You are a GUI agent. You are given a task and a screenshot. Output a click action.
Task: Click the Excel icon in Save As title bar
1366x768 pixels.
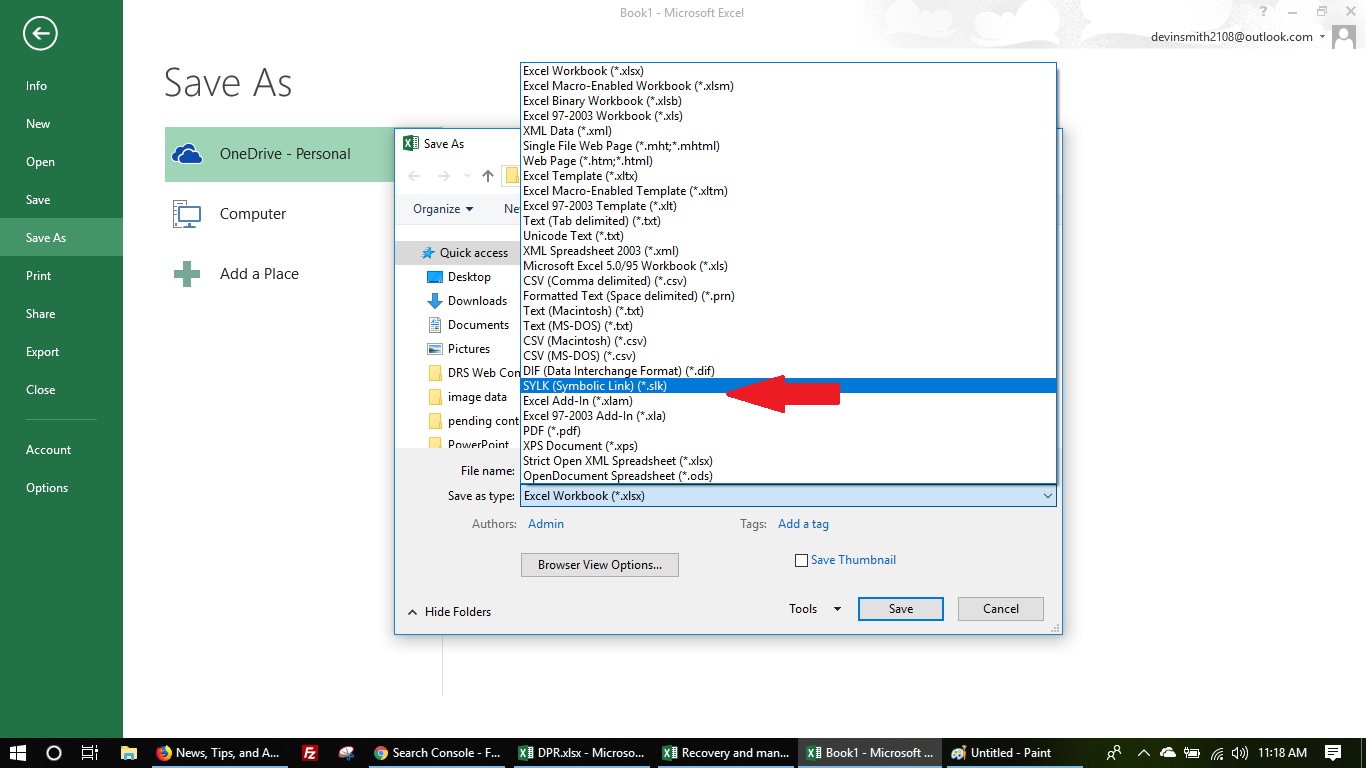click(x=410, y=143)
